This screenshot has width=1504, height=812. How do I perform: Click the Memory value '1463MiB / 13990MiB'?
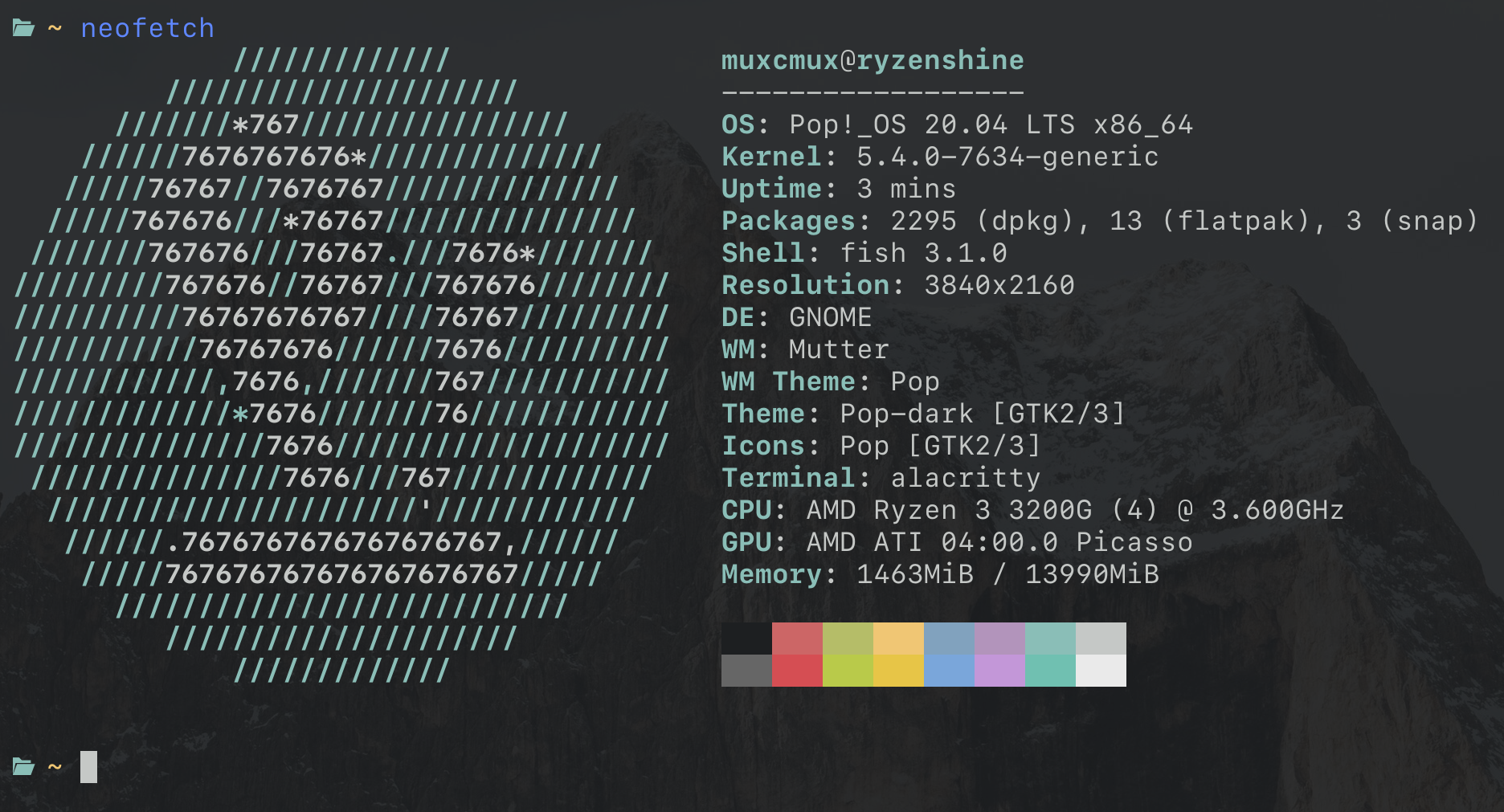tap(1007, 574)
